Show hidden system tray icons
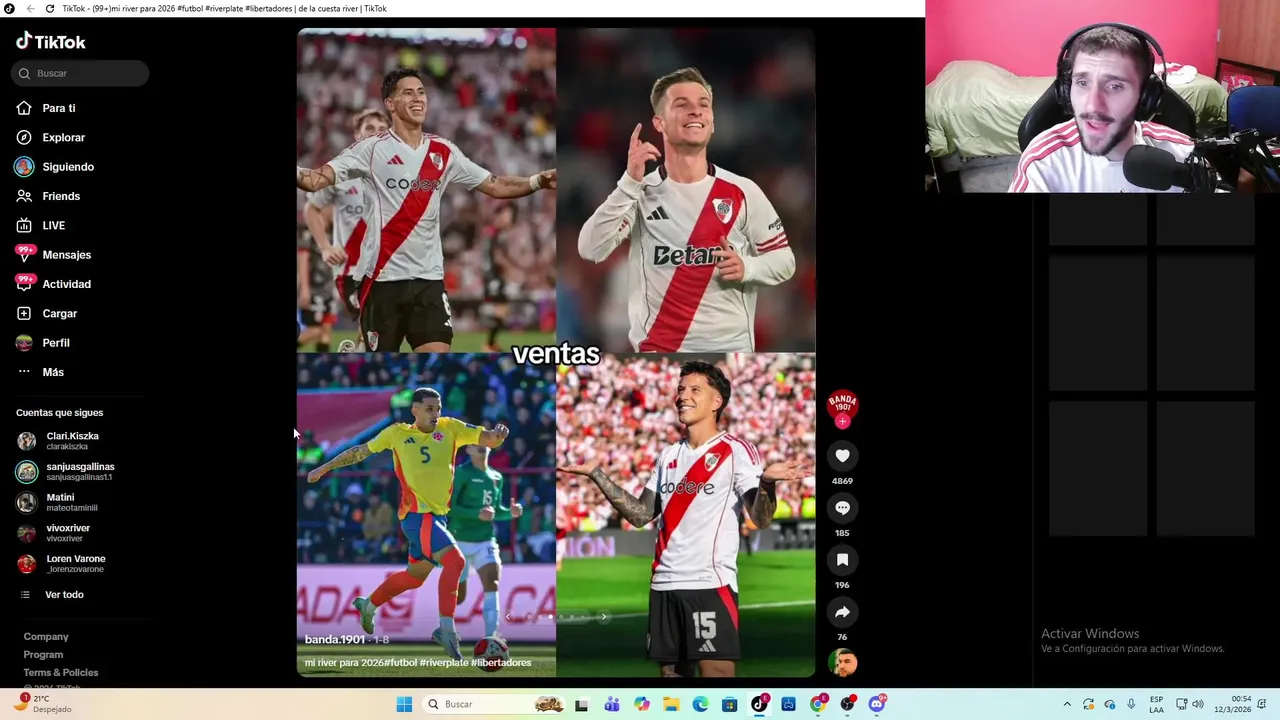The width and height of the screenshot is (1280, 720). 1067,704
